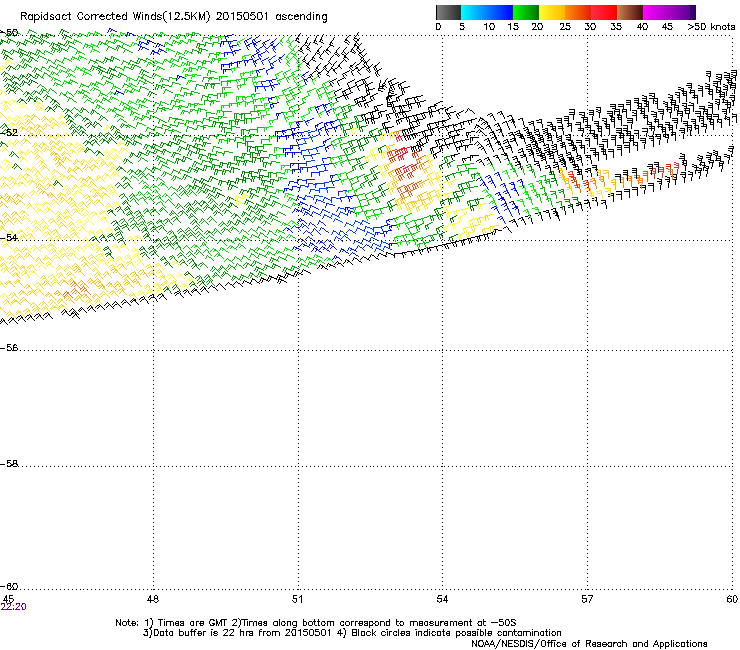Click the green 15-20 knots legend segment
The height and width of the screenshot is (650, 740).
pos(526,12)
